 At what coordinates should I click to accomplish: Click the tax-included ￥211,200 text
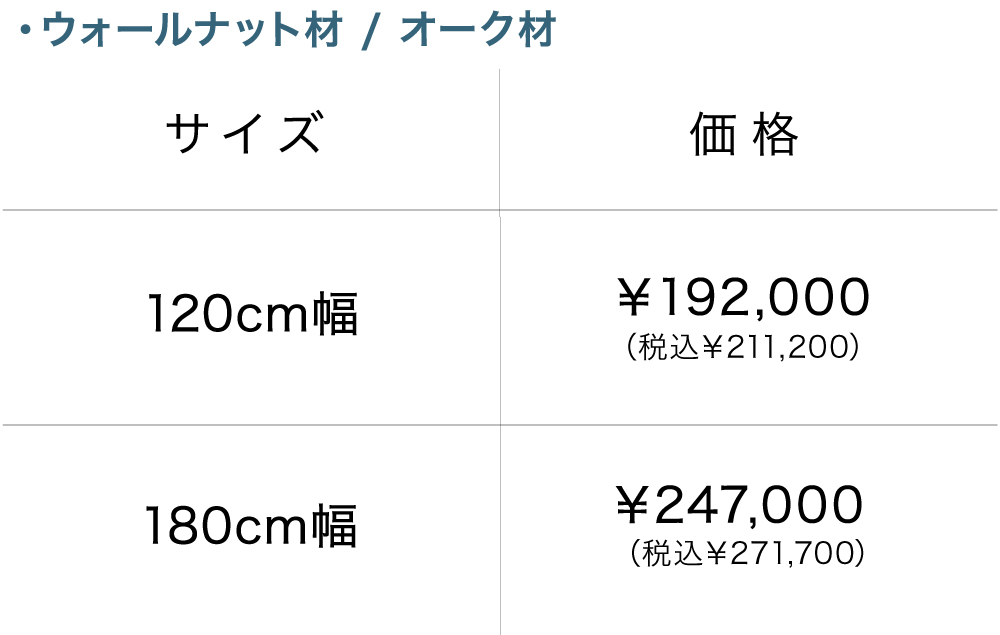[x=743, y=347]
